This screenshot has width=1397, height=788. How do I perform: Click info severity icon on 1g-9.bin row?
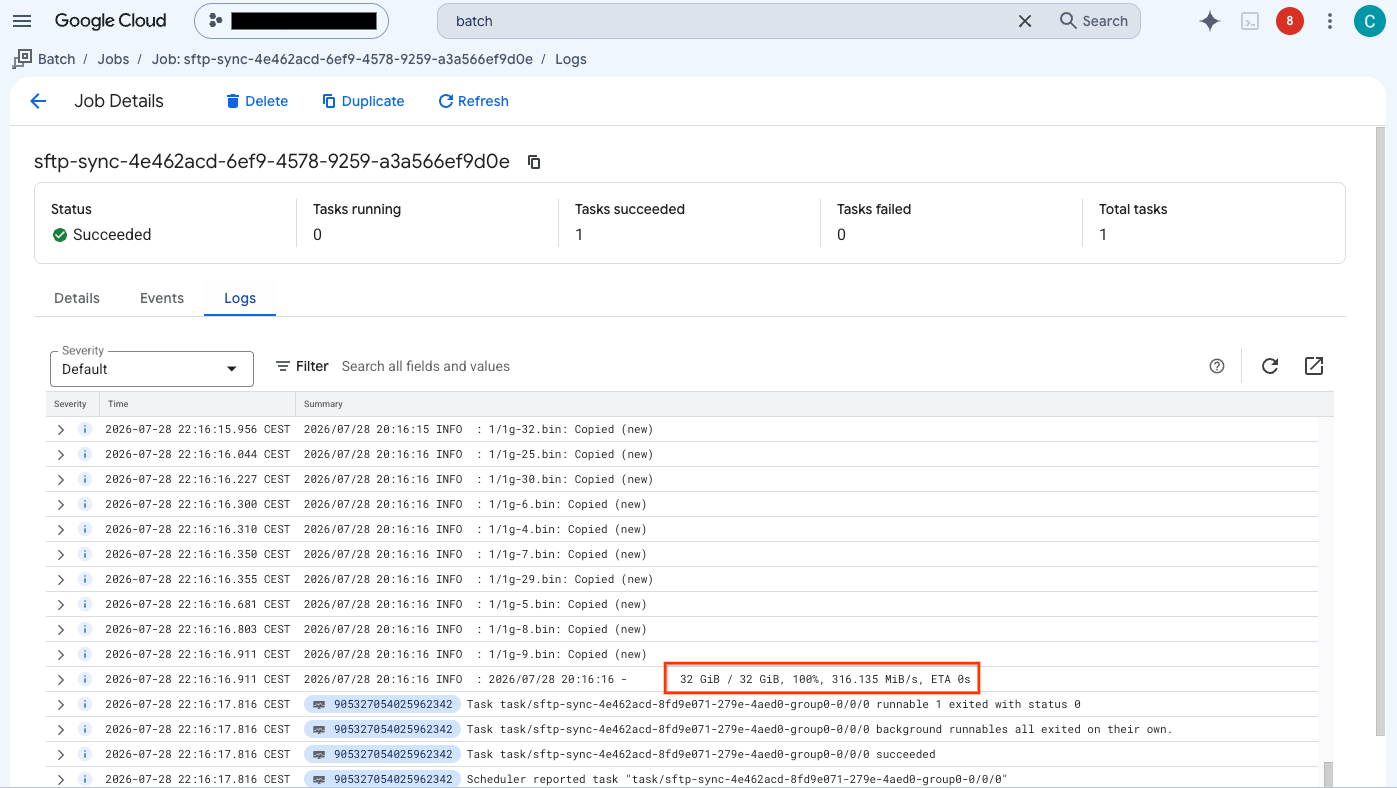[85, 654]
